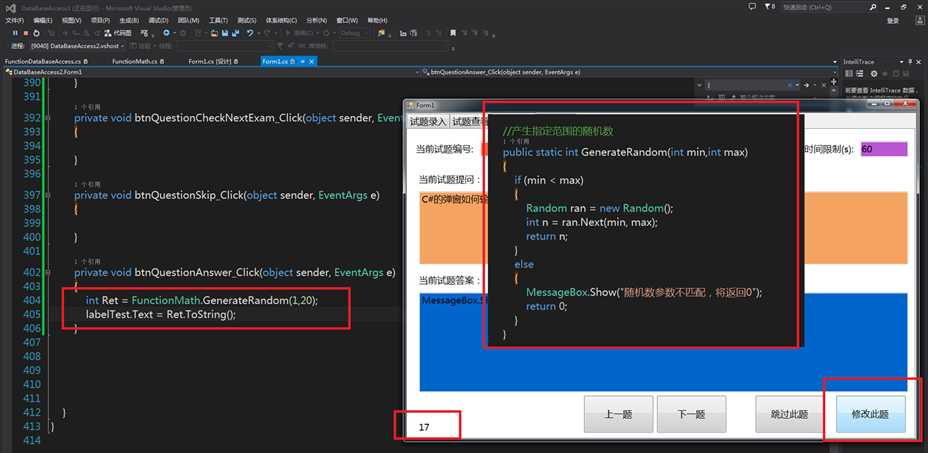This screenshot has width=928, height=453.
Task: Open the Debug configuration dropdown
Action: (353, 33)
